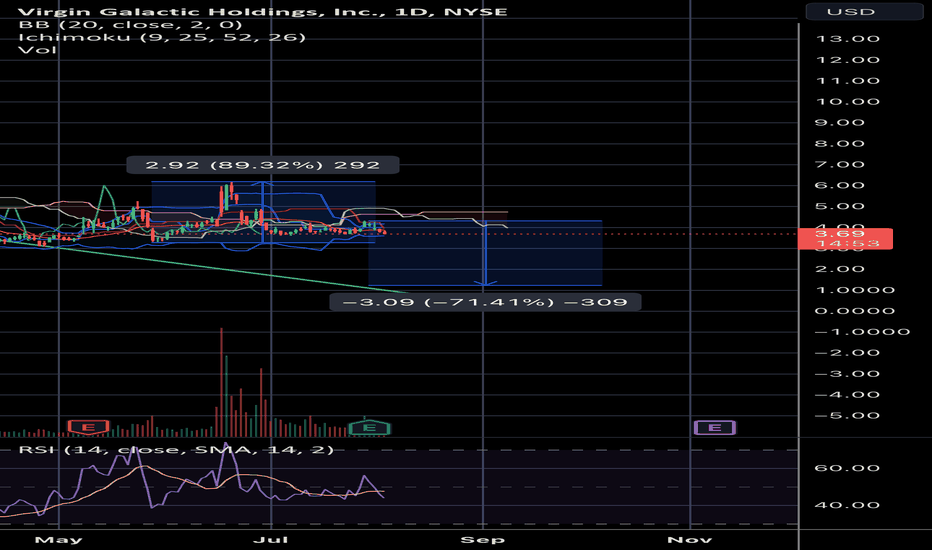Click the red 3.69 current price tag
The image size is (932, 550).
846,238
